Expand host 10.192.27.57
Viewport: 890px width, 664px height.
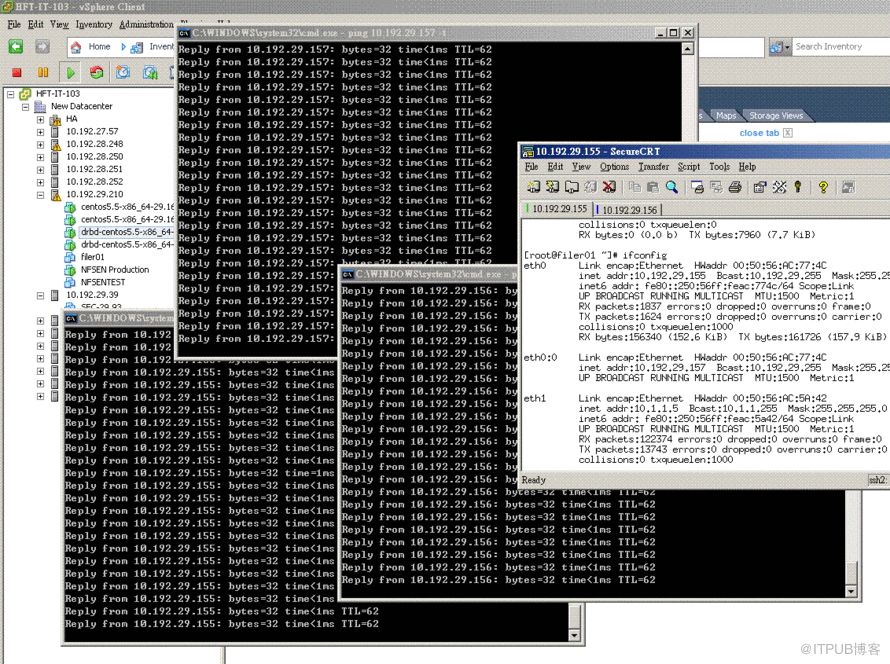40,132
